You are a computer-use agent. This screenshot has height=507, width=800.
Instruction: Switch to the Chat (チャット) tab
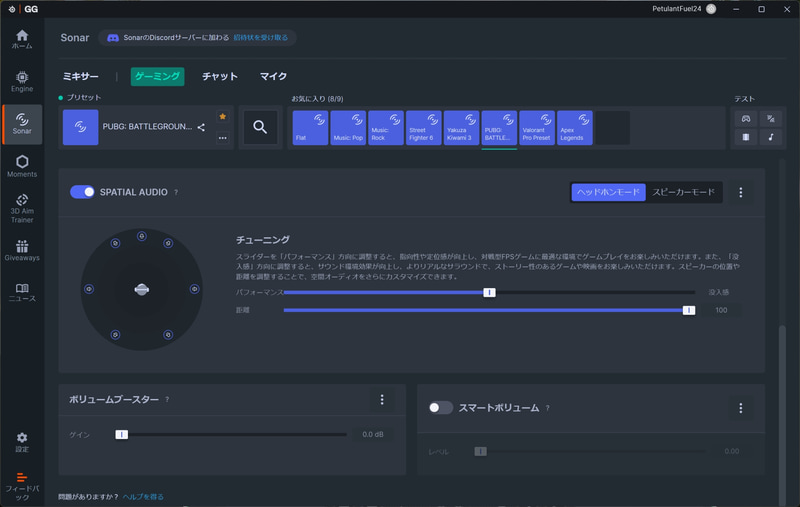click(220, 77)
